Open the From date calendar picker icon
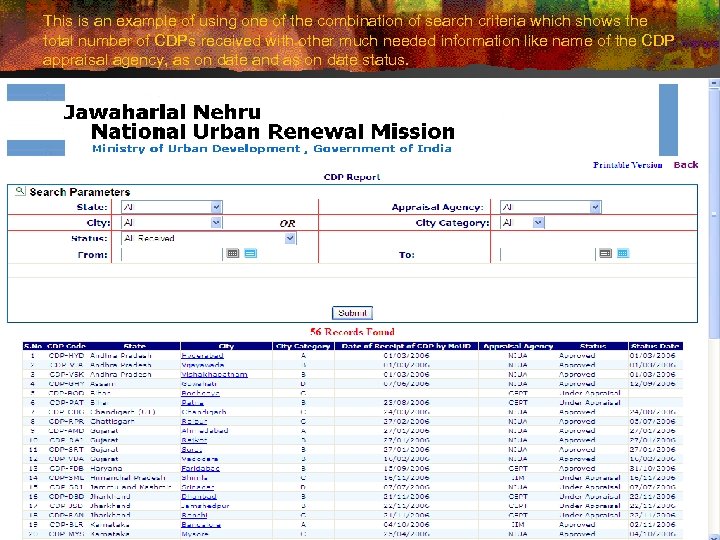This screenshot has width=720, height=540. pos(233,253)
